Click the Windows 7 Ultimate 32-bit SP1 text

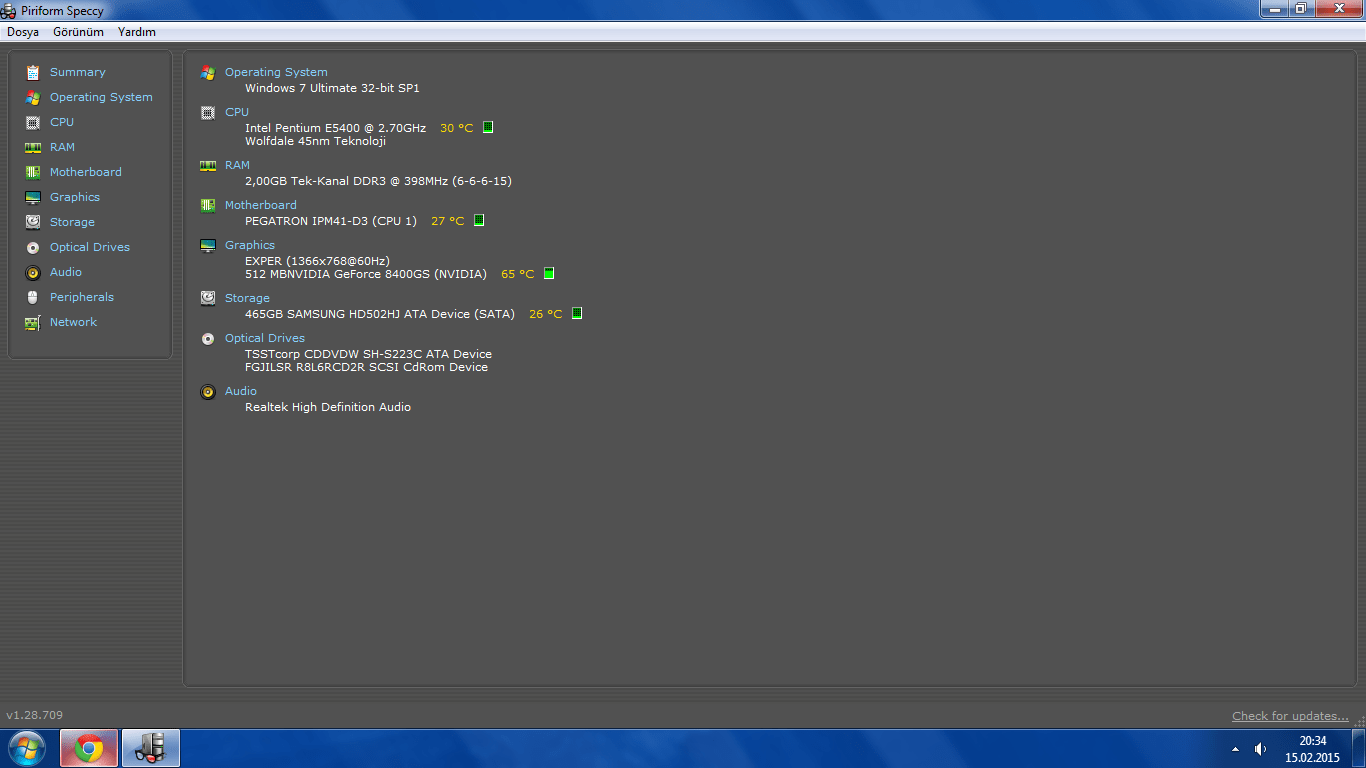coord(332,88)
